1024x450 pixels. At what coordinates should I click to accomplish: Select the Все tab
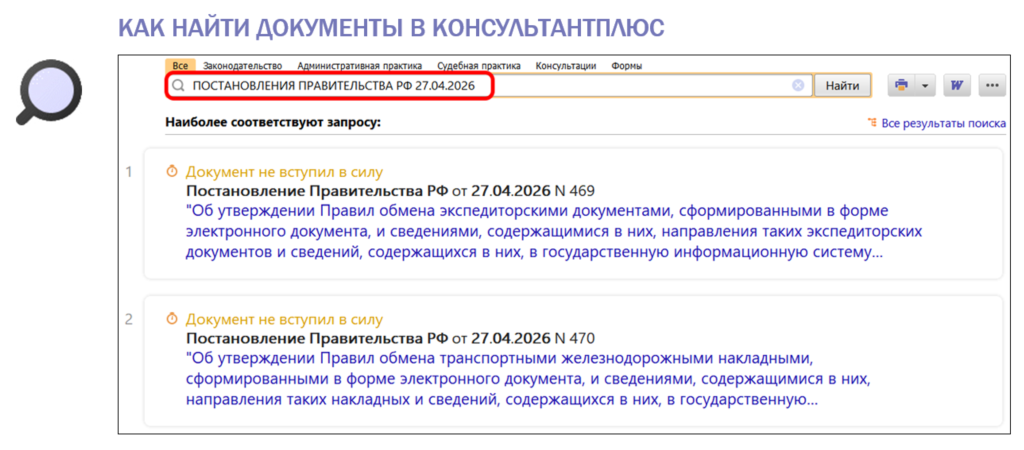point(181,65)
